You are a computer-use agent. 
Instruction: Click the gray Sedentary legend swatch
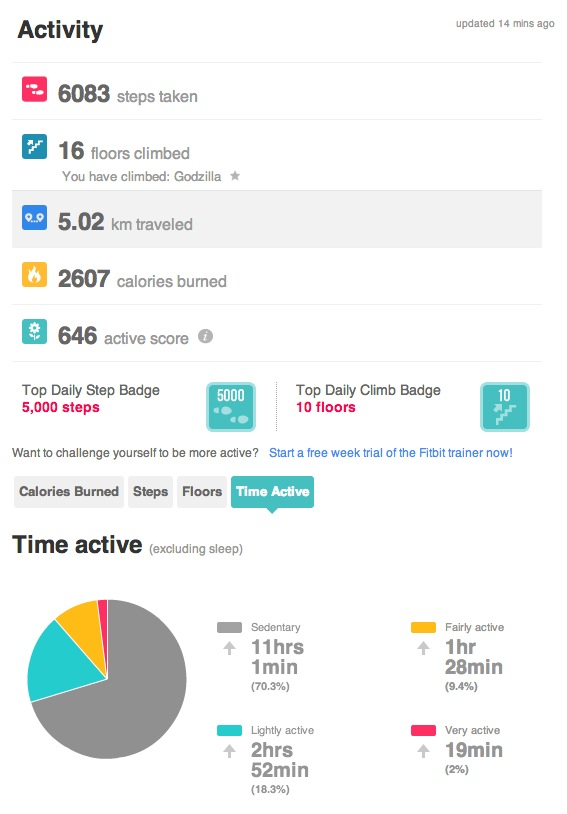click(230, 627)
